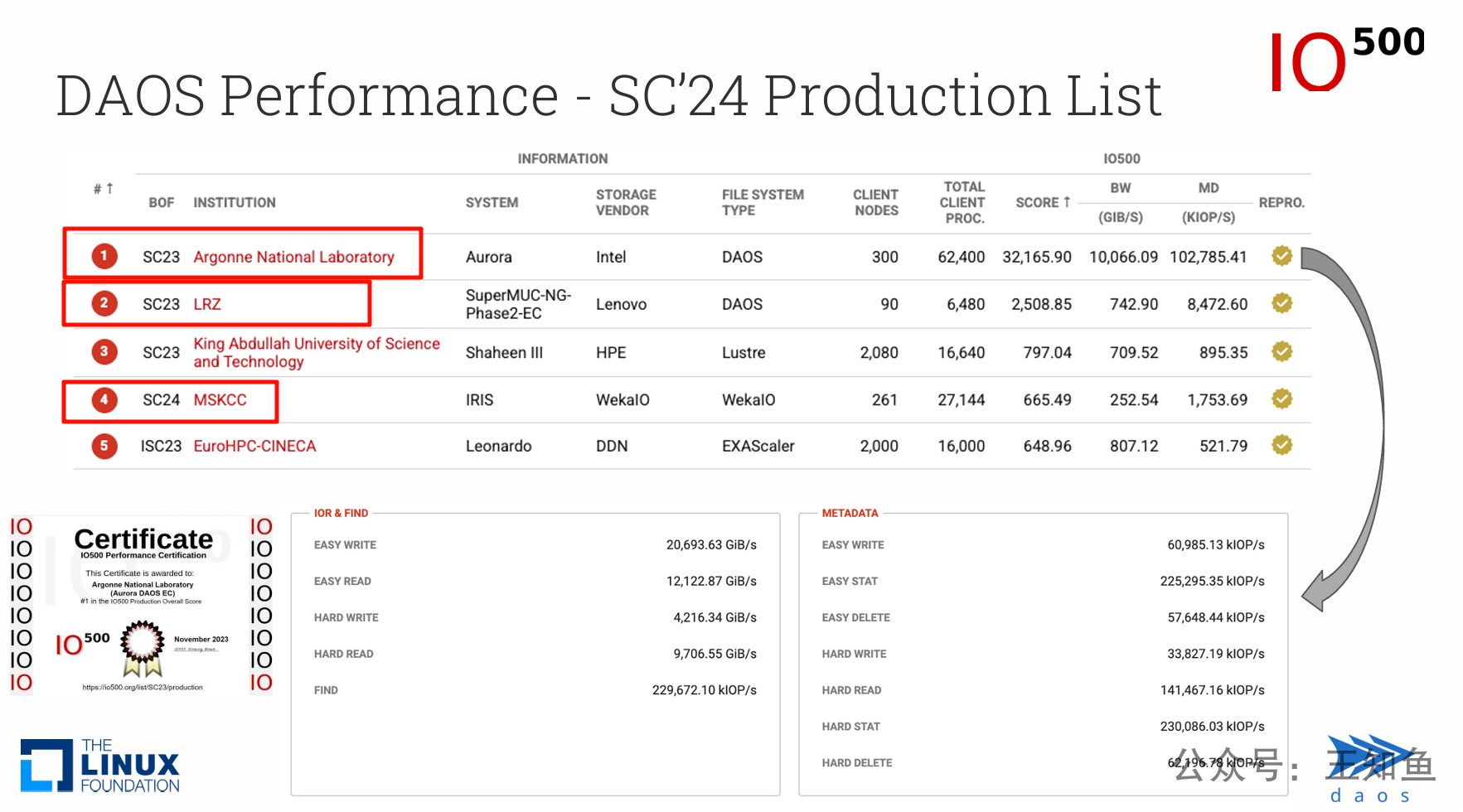Click the Linux Foundation logo
1463x812 pixels.
click(x=100, y=766)
